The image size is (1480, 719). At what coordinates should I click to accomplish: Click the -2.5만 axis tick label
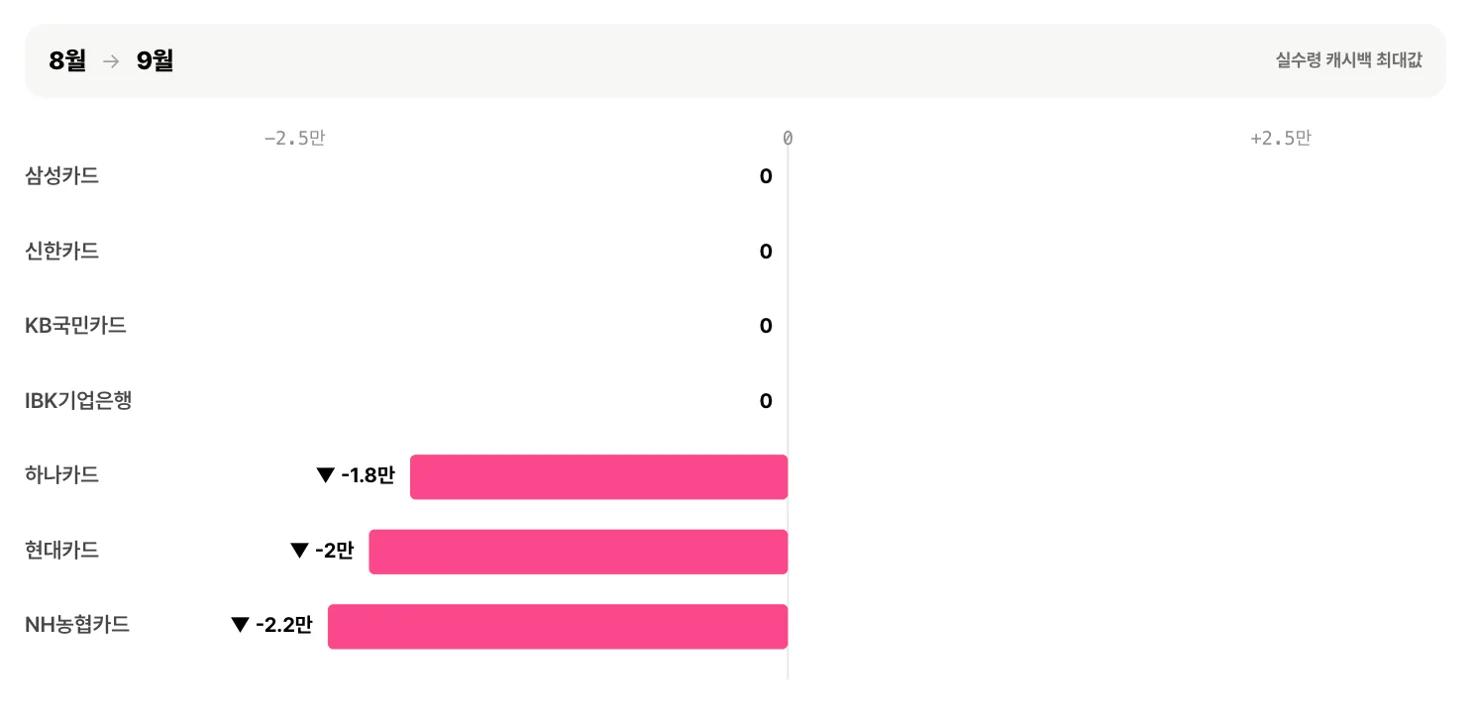pyautogui.click(x=294, y=139)
